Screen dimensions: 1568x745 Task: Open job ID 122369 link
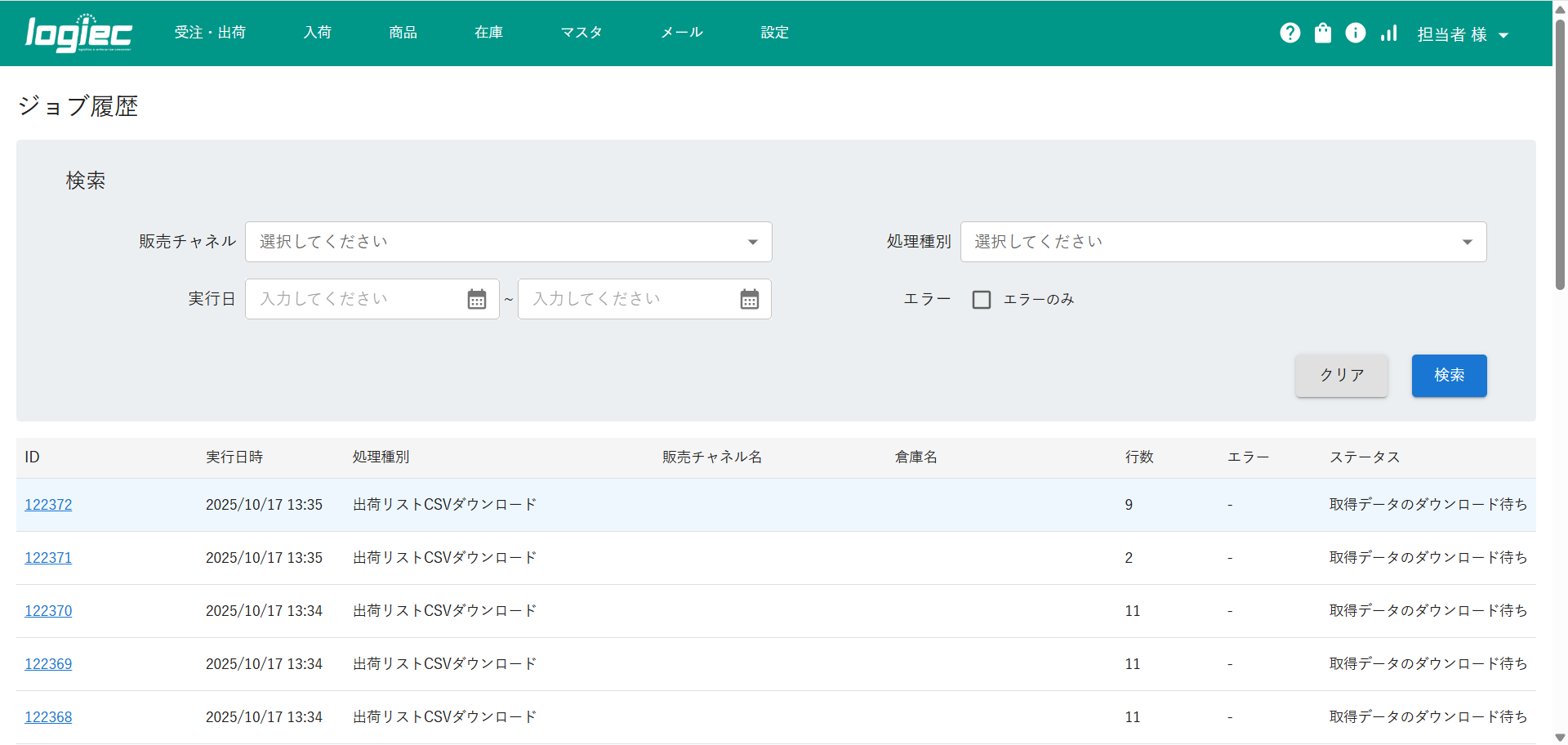48,664
